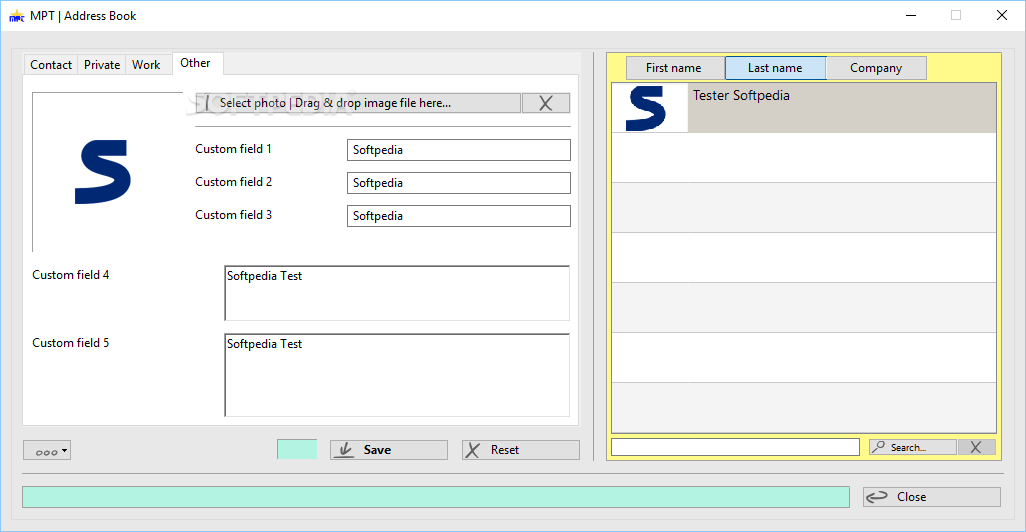Click the small mint color box beside Save

point(297,449)
